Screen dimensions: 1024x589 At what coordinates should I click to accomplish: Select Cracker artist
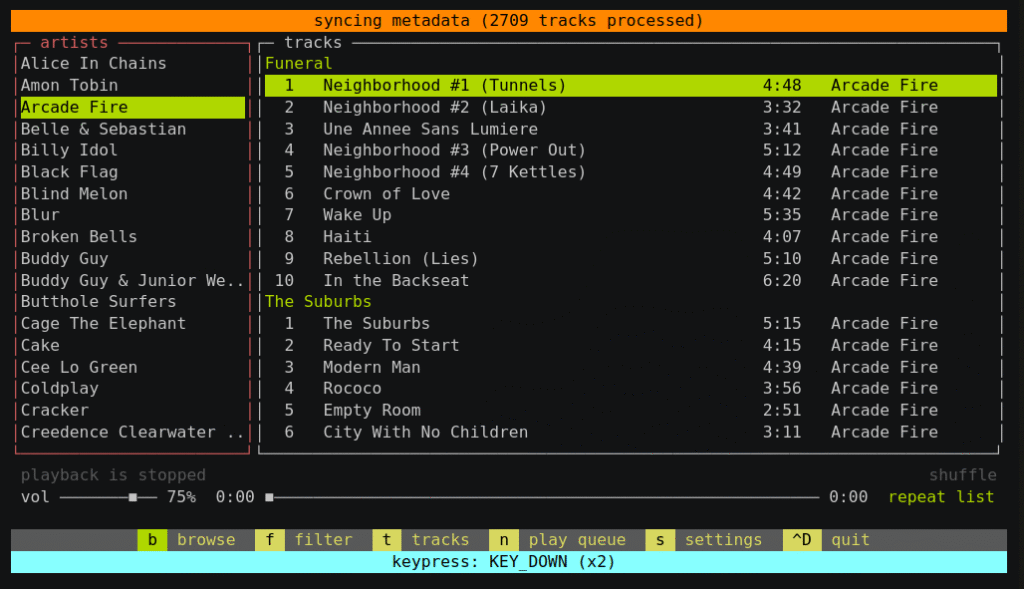coord(133,410)
